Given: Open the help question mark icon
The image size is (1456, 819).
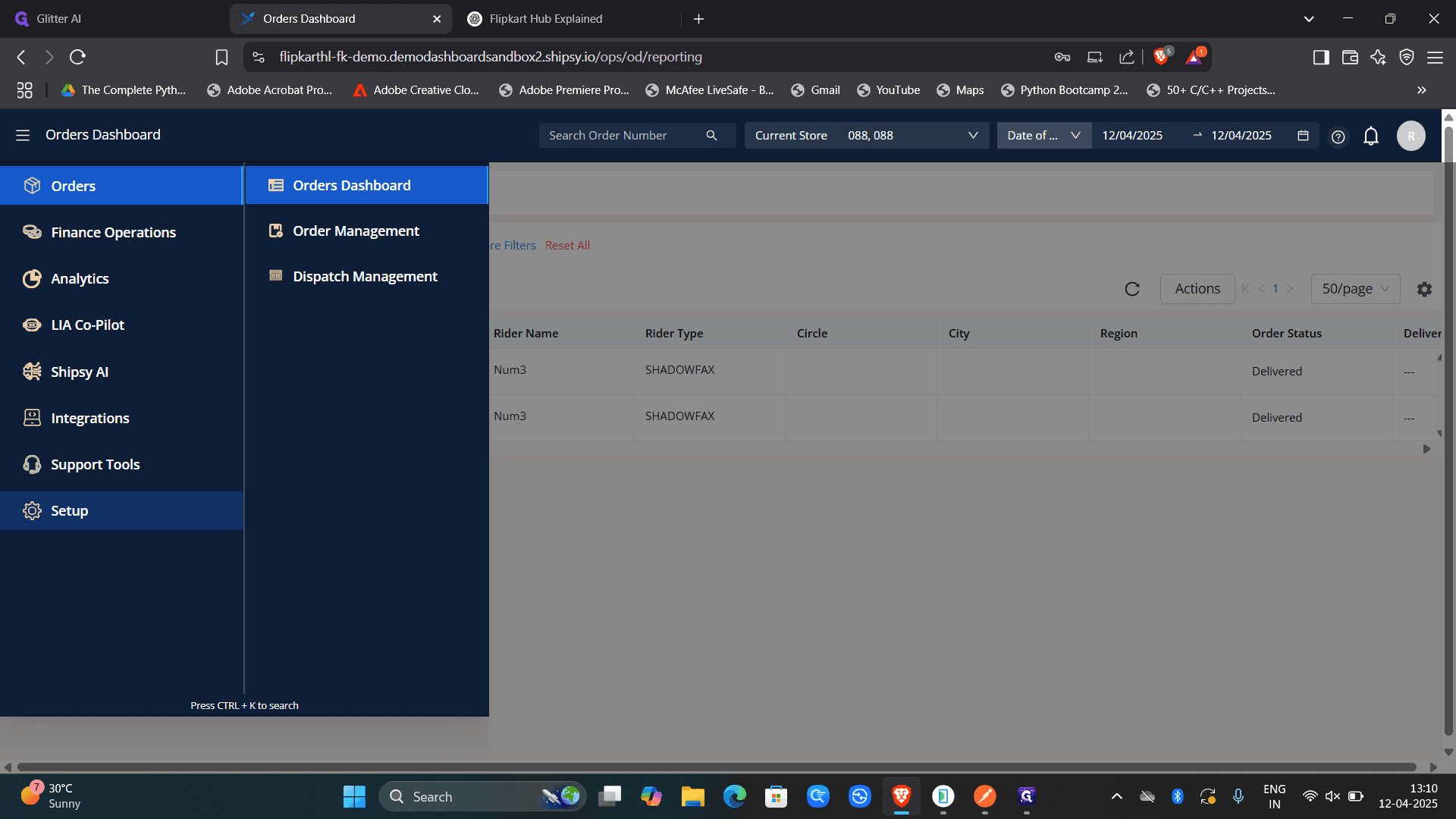Looking at the screenshot, I should [1338, 136].
